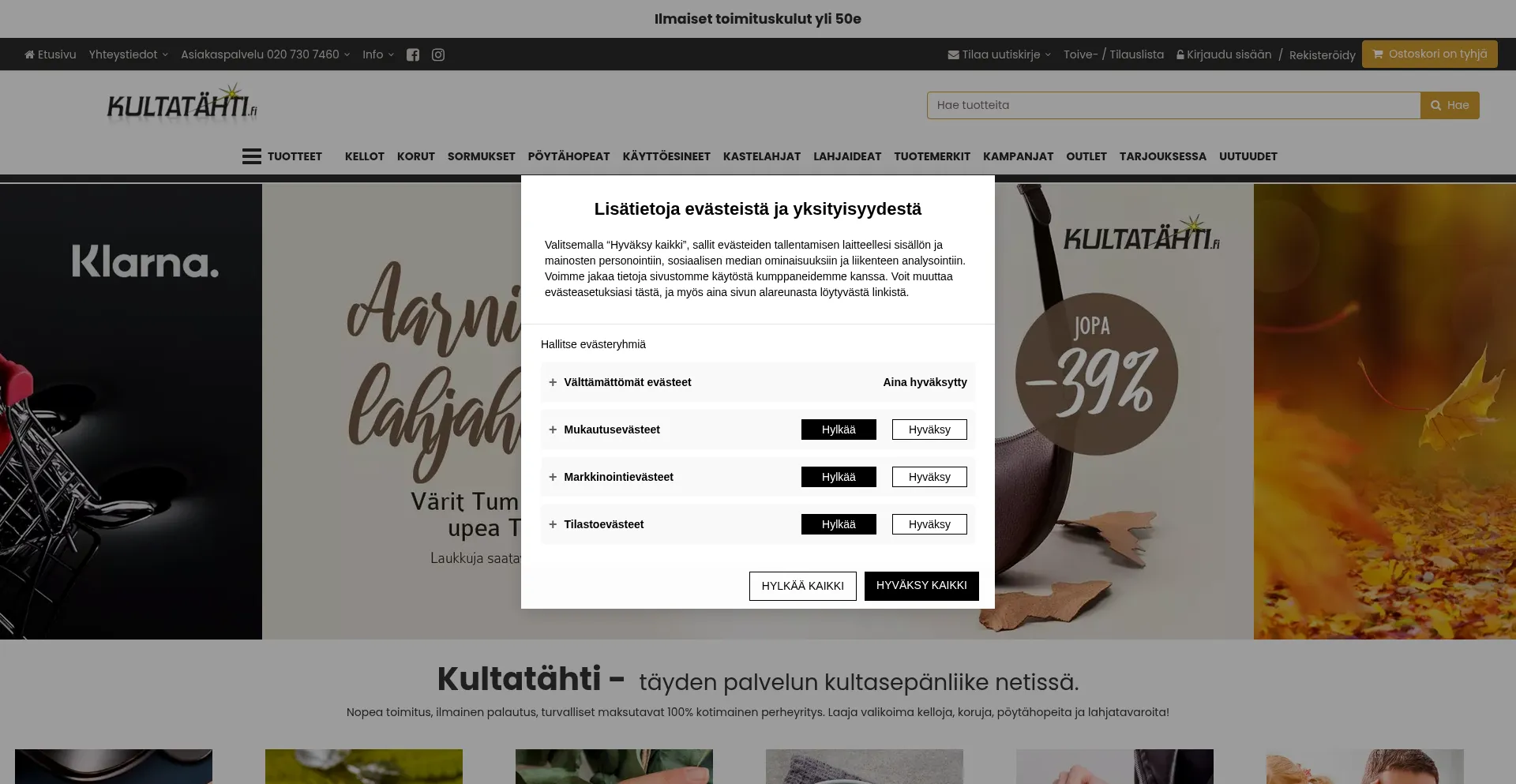Open the Yhteystiedot dropdown
1516x784 pixels.
click(124, 54)
